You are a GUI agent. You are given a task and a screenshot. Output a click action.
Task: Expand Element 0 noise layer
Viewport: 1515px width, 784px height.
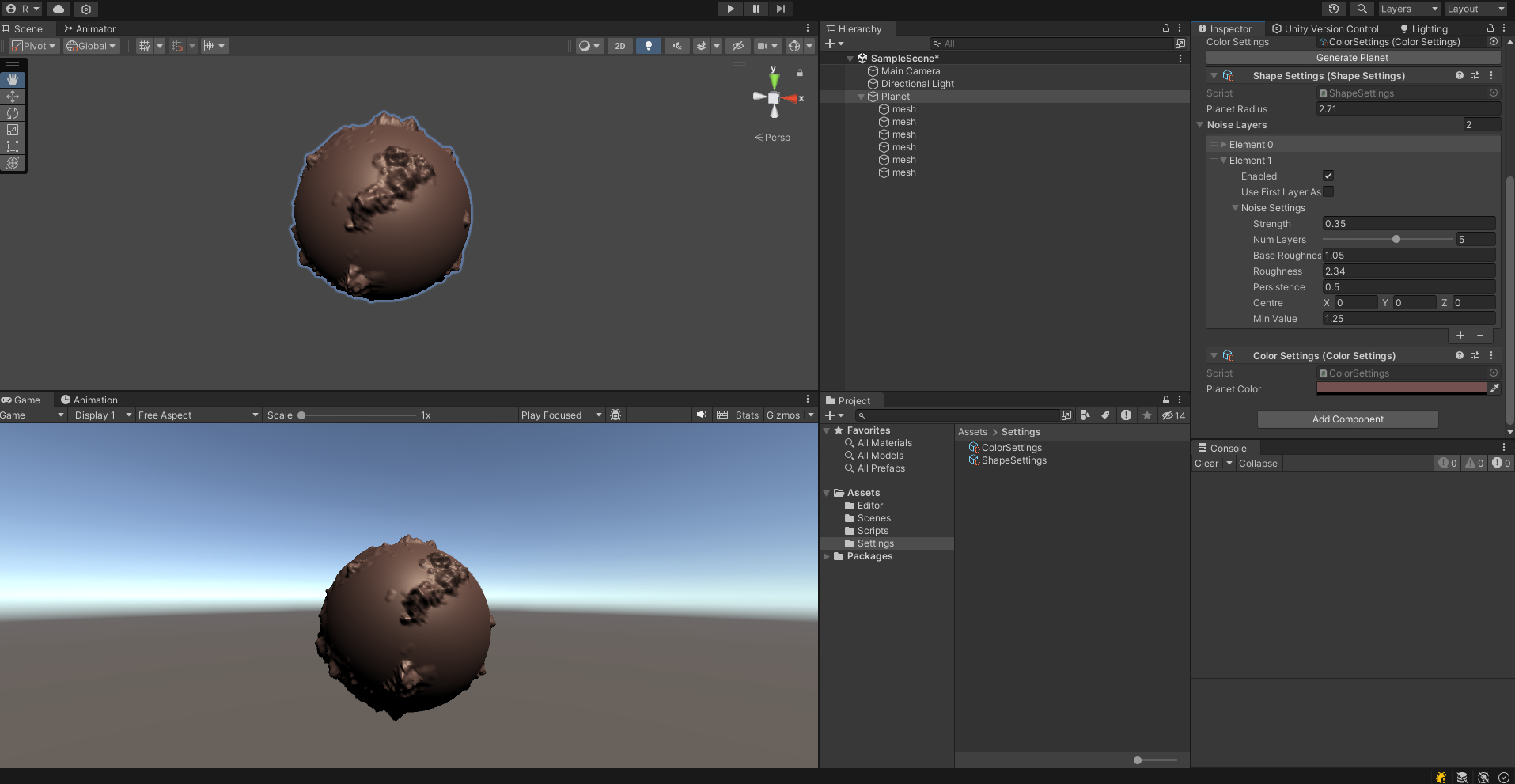point(1224,145)
